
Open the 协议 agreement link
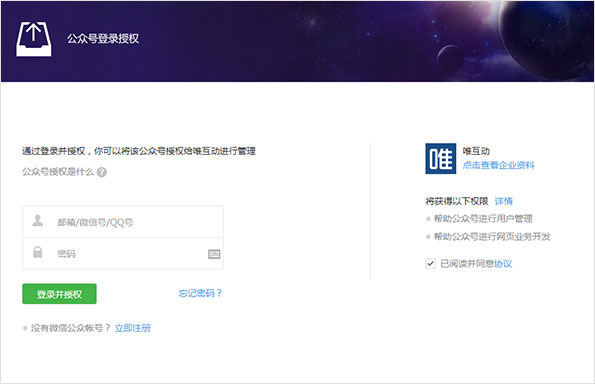[x=503, y=263]
